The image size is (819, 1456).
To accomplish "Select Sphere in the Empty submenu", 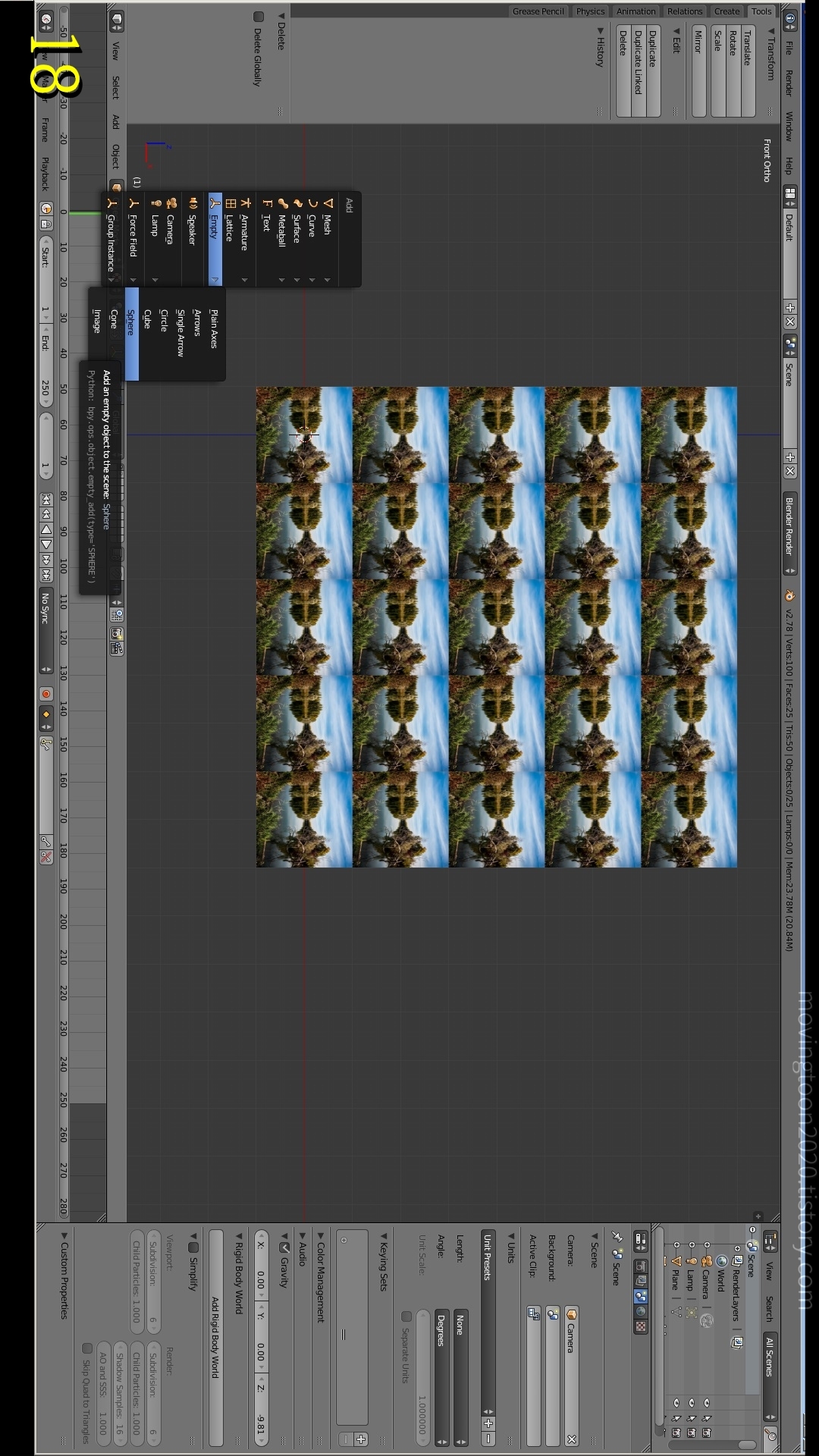I will [x=131, y=334].
